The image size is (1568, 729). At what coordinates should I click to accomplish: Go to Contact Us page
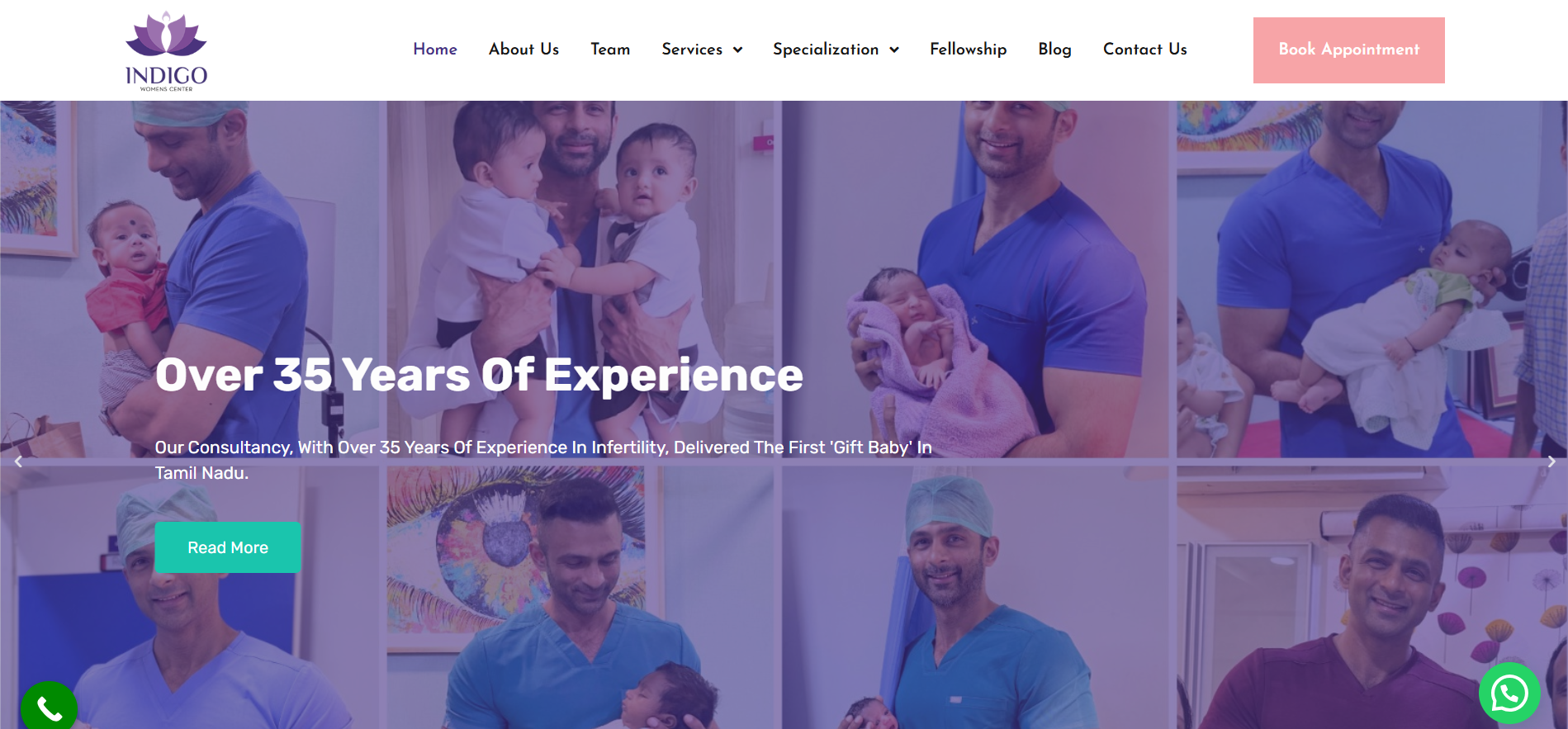[1144, 50]
